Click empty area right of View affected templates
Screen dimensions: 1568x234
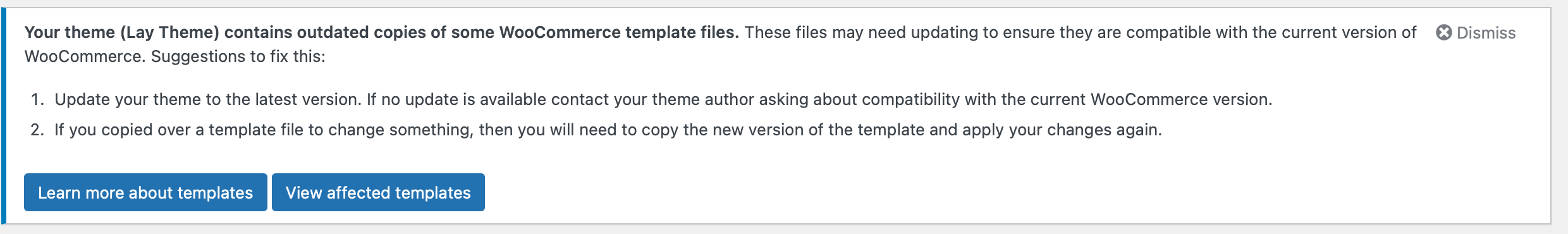[948, 192]
